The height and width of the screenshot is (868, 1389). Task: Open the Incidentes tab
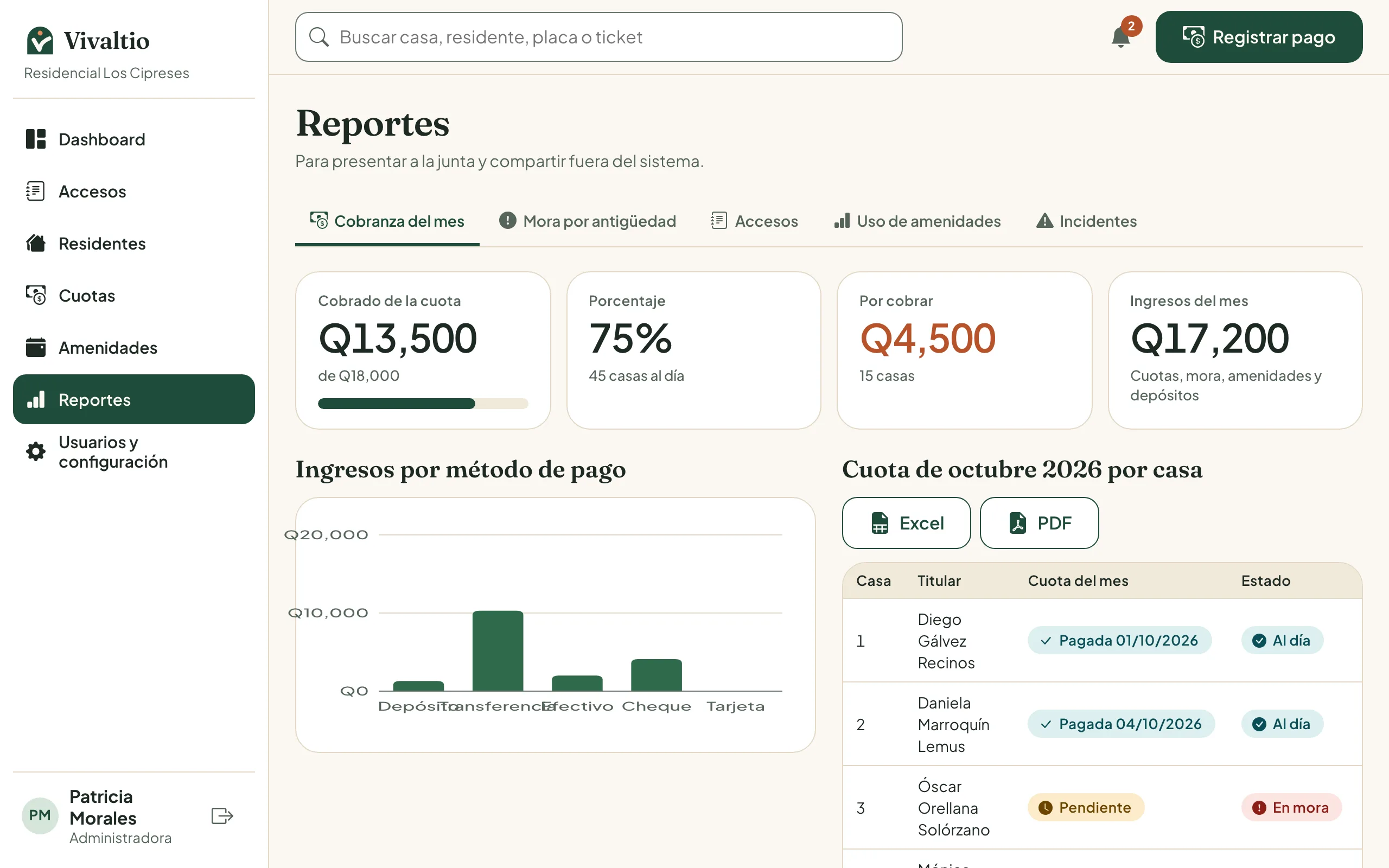click(1087, 221)
